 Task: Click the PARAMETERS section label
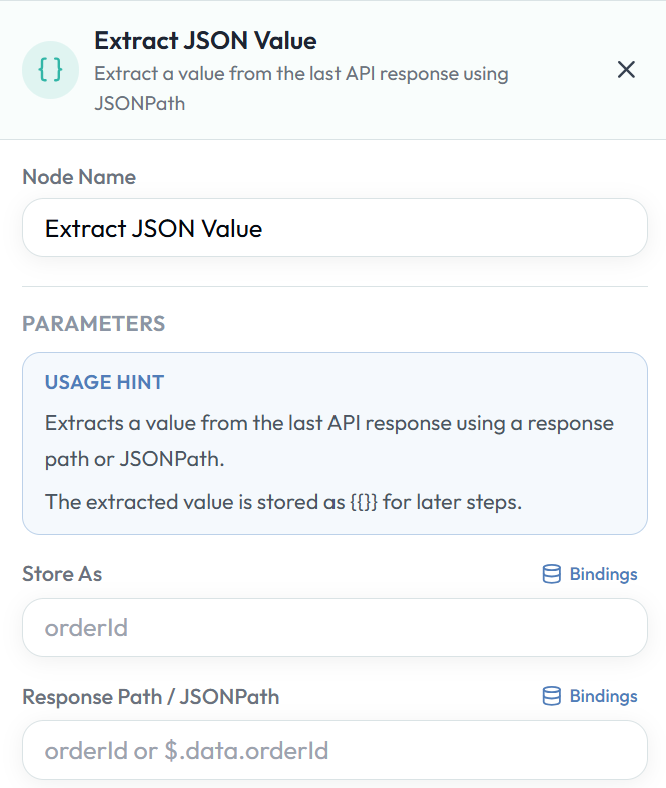click(93, 324)
